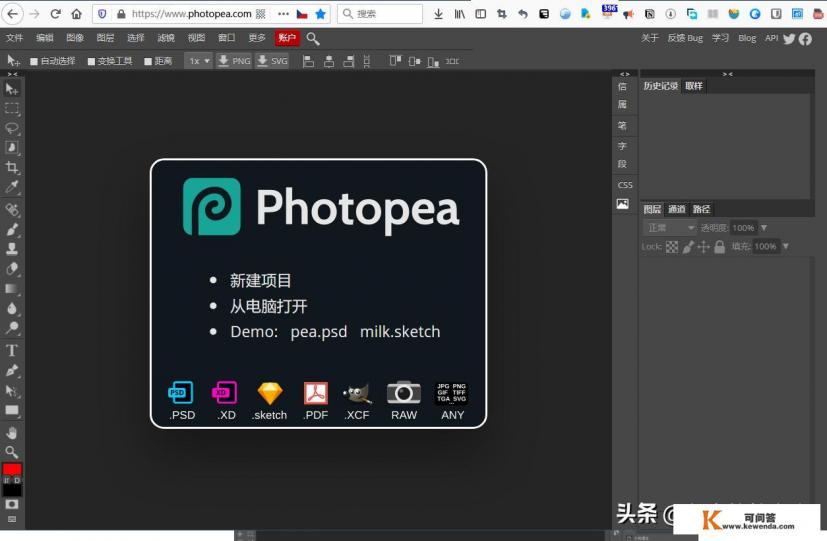Toggle lock position cross icon
The width and height of the screenshot is (827, 541).
click(704, 247)
